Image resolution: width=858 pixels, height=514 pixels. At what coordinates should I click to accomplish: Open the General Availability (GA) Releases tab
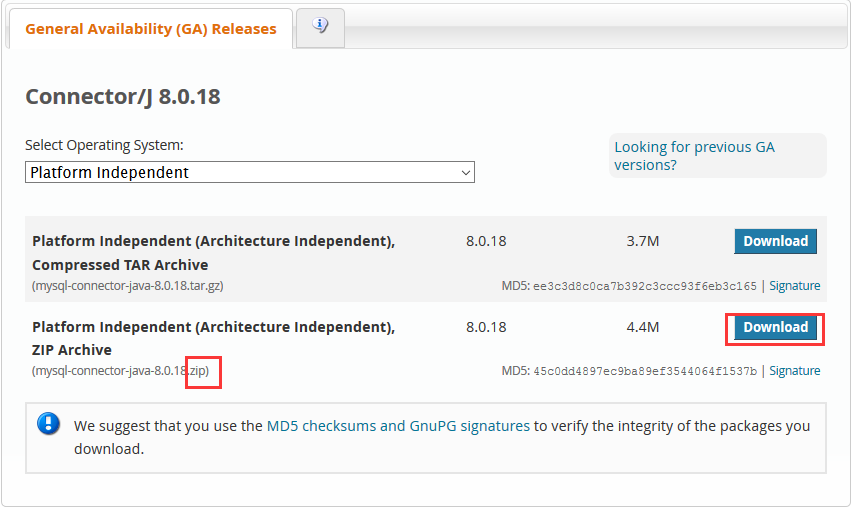(150, 29)
